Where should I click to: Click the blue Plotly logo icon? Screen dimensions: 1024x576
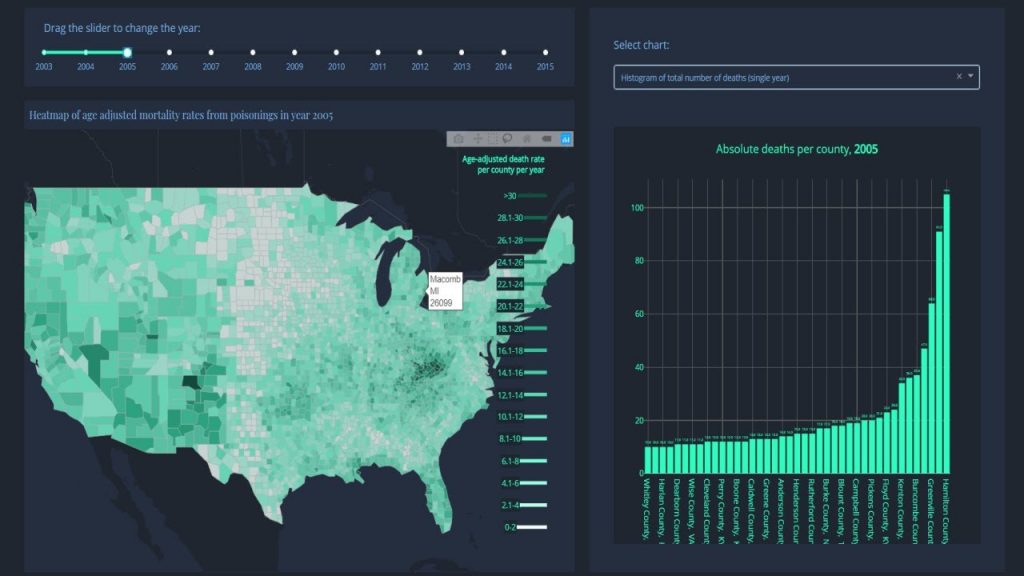566,139
